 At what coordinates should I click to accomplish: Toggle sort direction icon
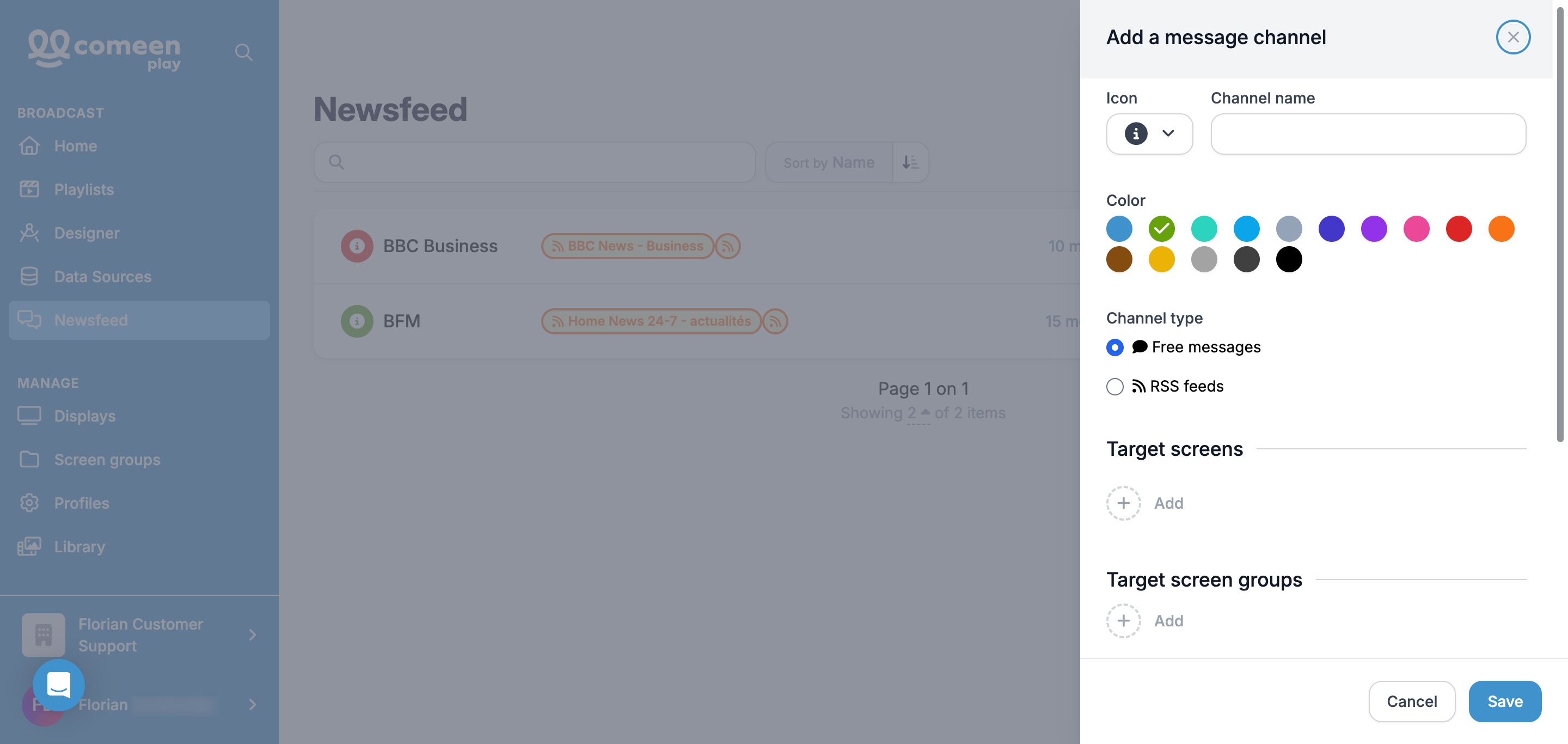click(910, 162)
